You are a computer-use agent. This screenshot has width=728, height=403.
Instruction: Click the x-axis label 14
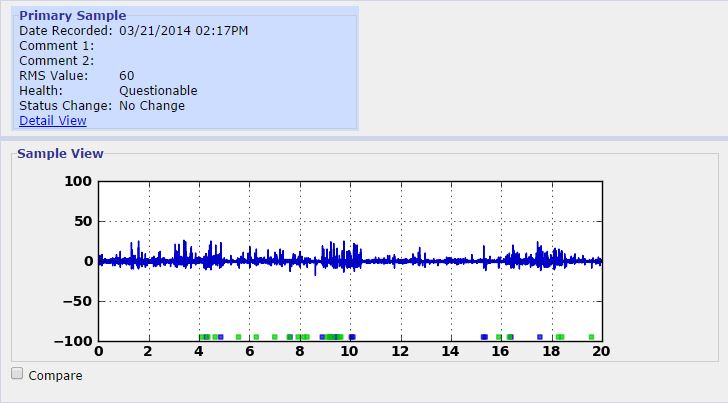pyautogui.click(x=450, y=351)
